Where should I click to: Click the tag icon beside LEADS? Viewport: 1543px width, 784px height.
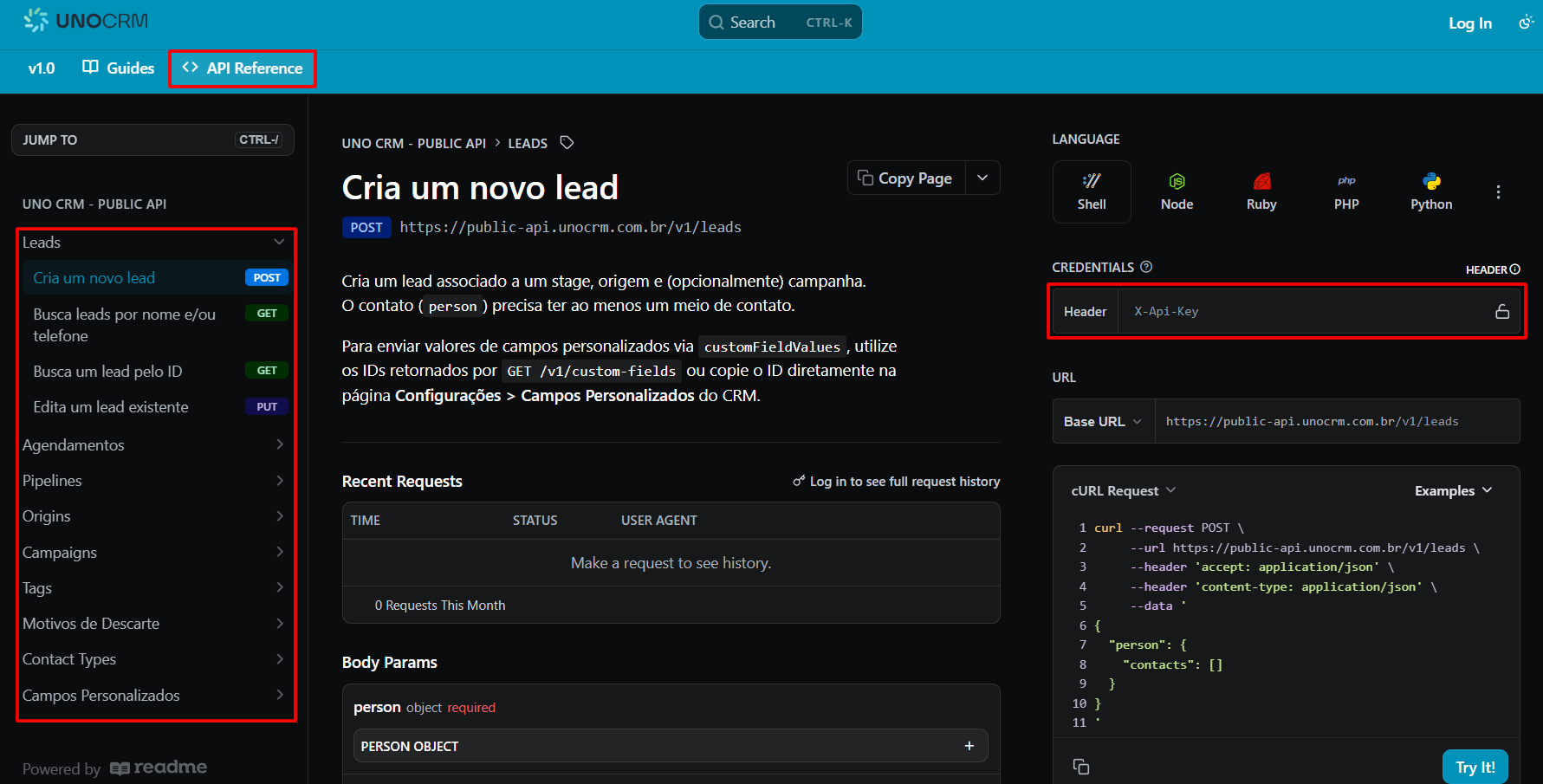(x=567, y=143)
